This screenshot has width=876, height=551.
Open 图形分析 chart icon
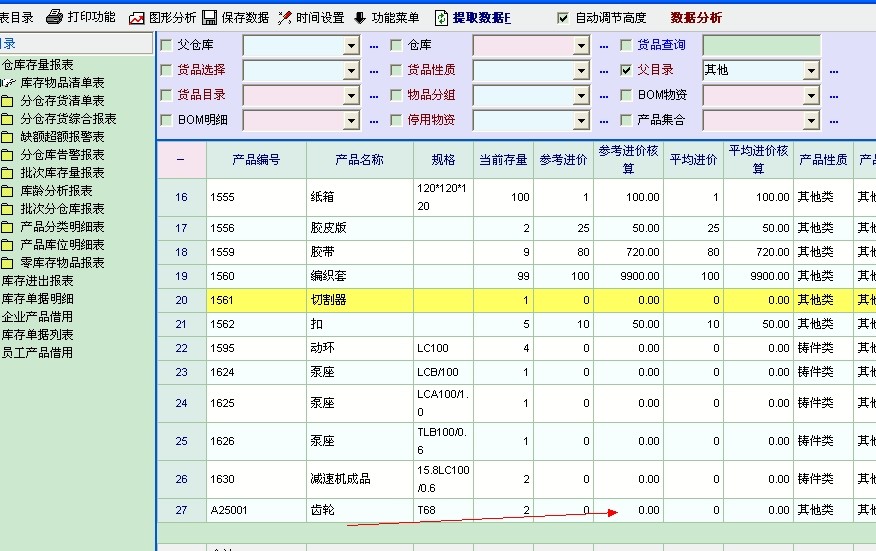[137, 18]
